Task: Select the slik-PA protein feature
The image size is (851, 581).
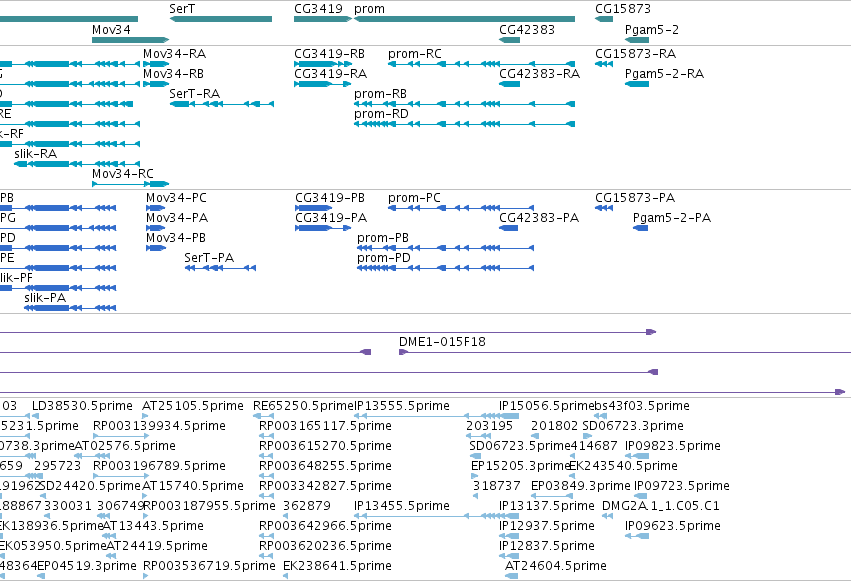Action: click(x=70, y=308)
